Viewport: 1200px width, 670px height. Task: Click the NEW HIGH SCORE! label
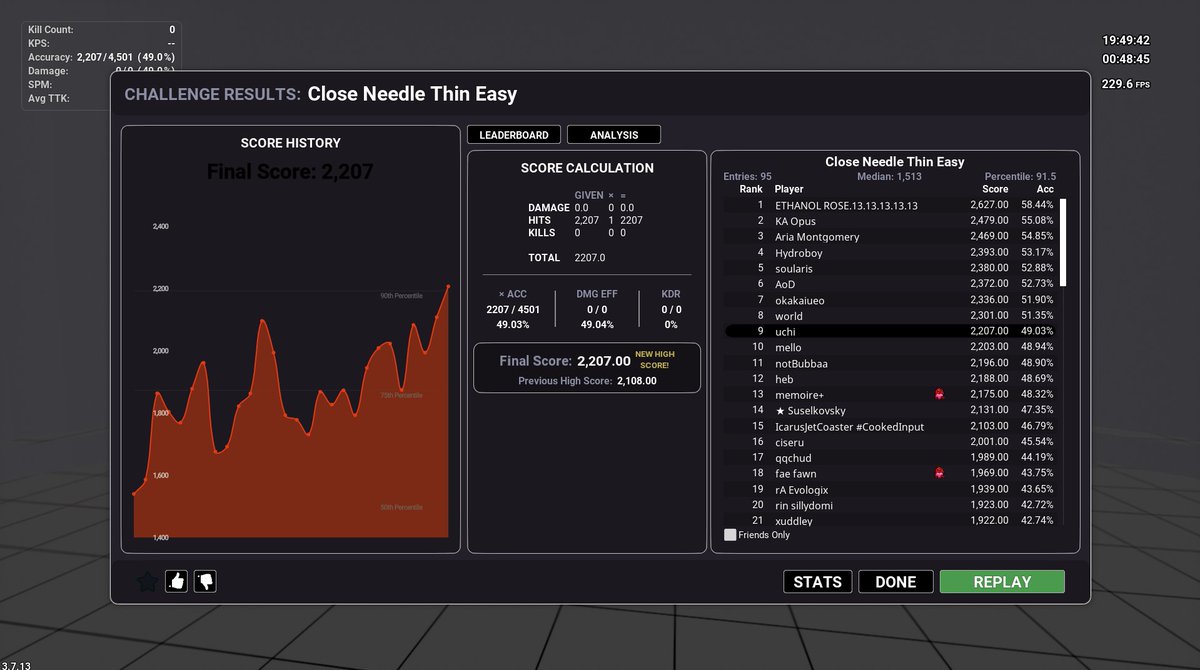click(x=654, y=360)
